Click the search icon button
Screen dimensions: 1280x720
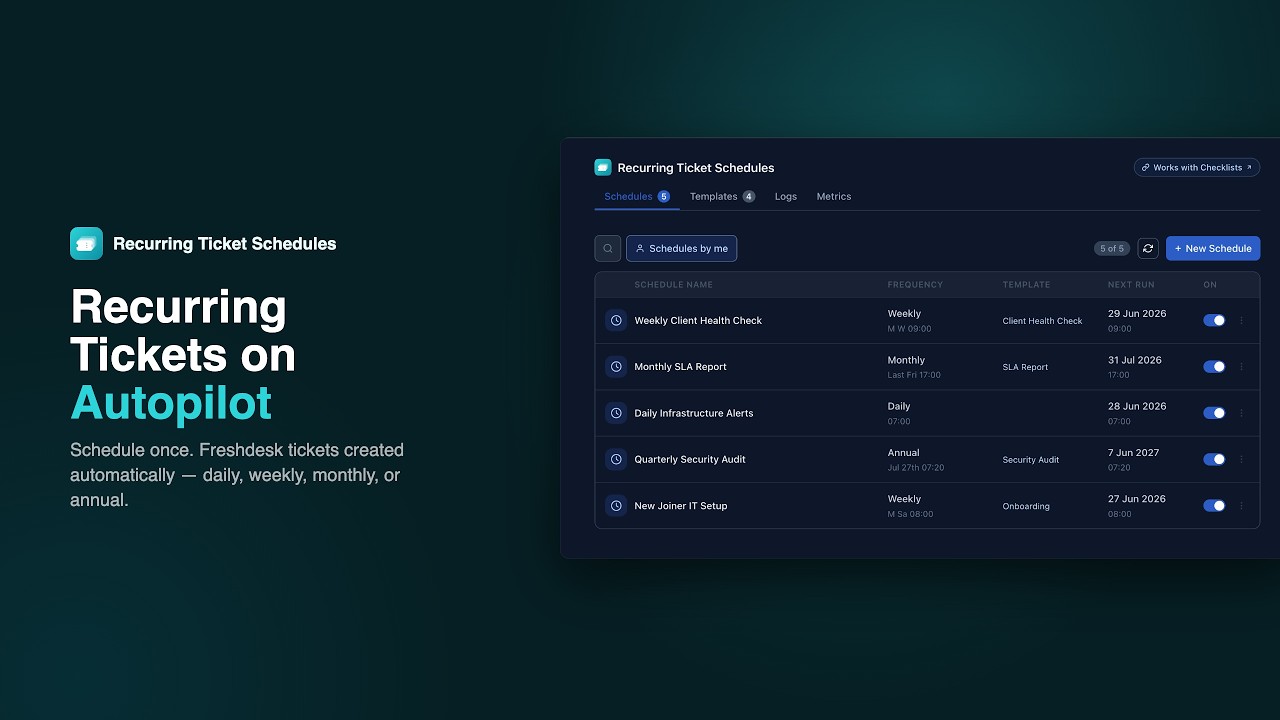(607, 248)
